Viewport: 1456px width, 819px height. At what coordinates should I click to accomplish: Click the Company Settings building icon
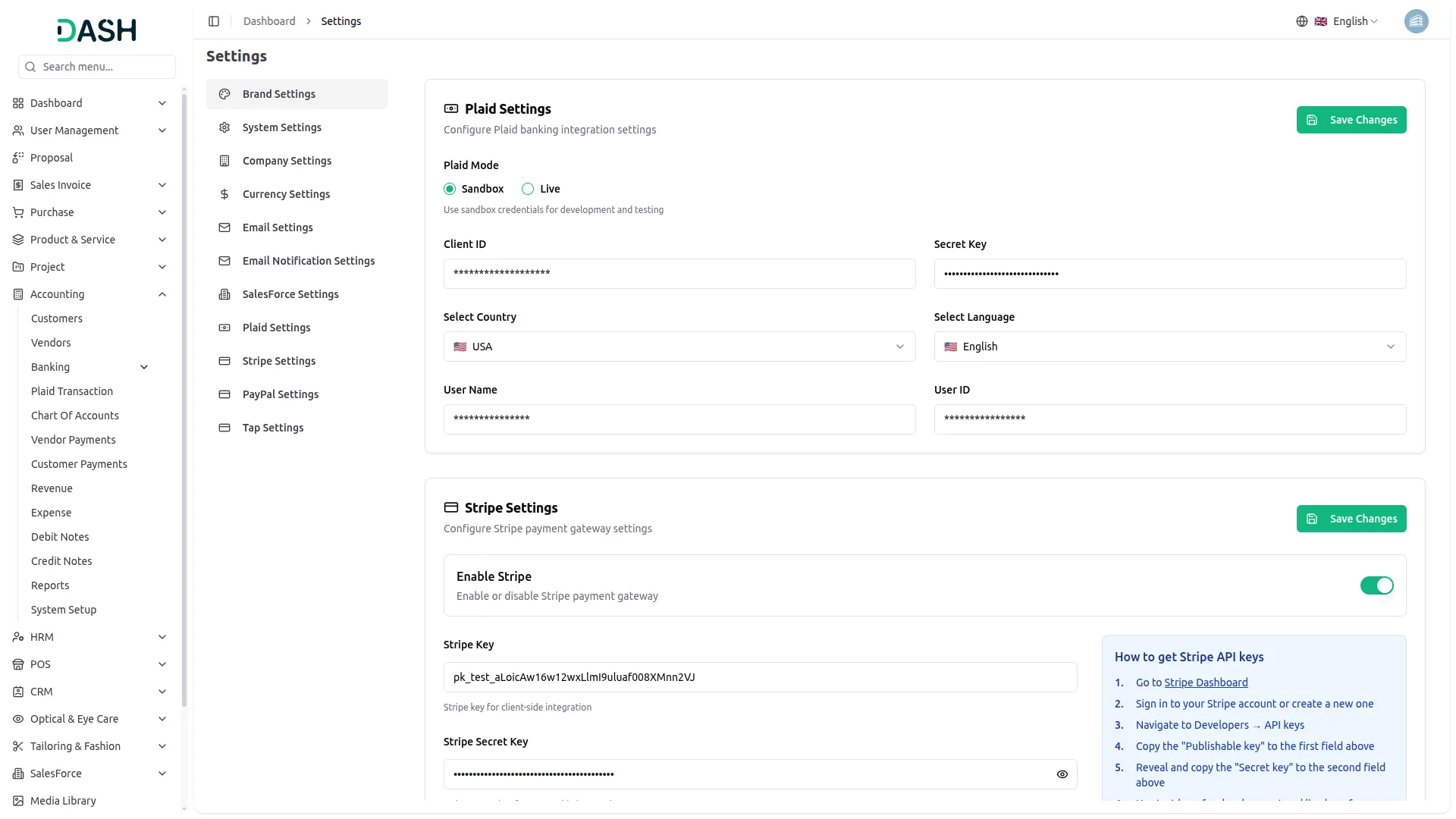pos(224,161)
